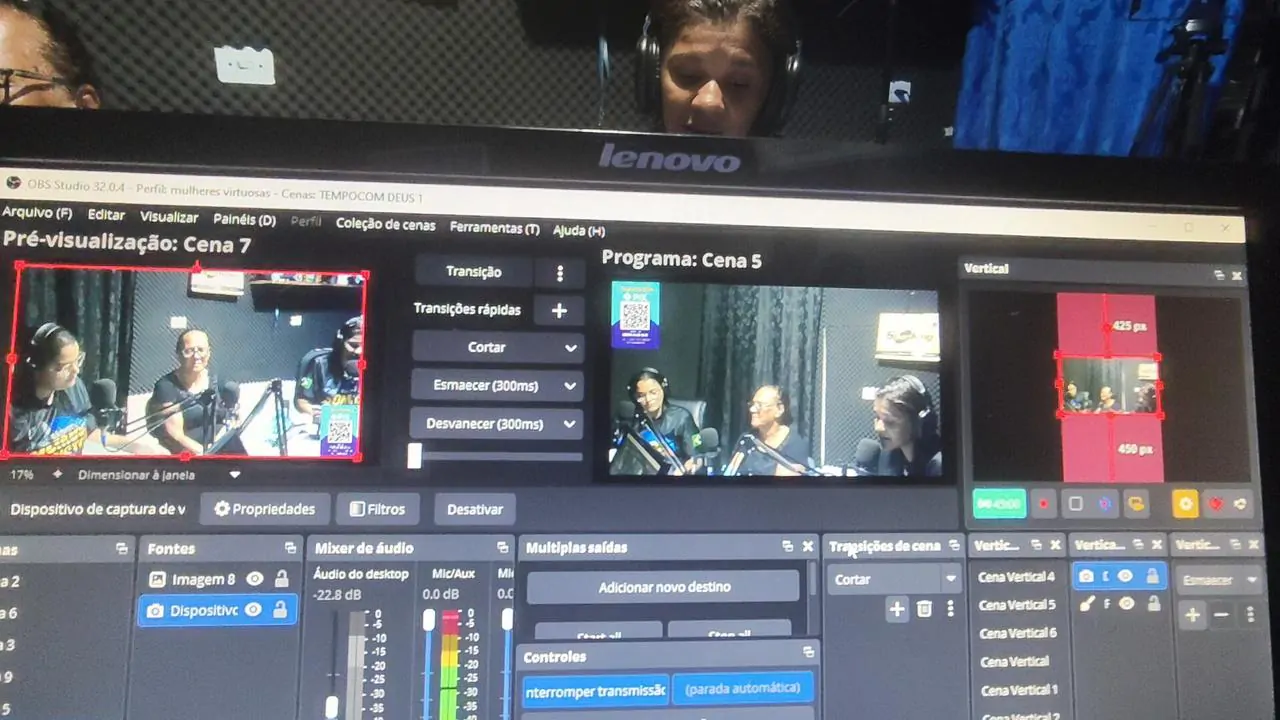1280x720 pixels.
Task: Adjust the Mic/Aux volume slider handle
Action: point(429,620)
